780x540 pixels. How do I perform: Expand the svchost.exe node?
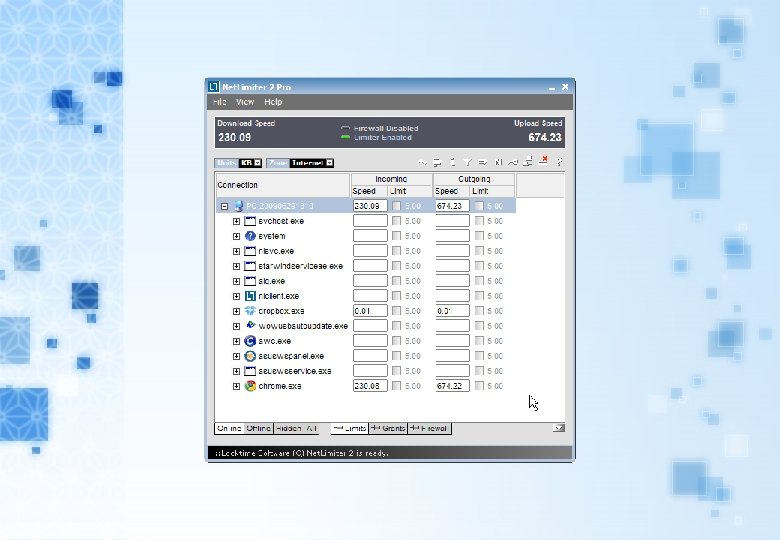click(236, 221)
